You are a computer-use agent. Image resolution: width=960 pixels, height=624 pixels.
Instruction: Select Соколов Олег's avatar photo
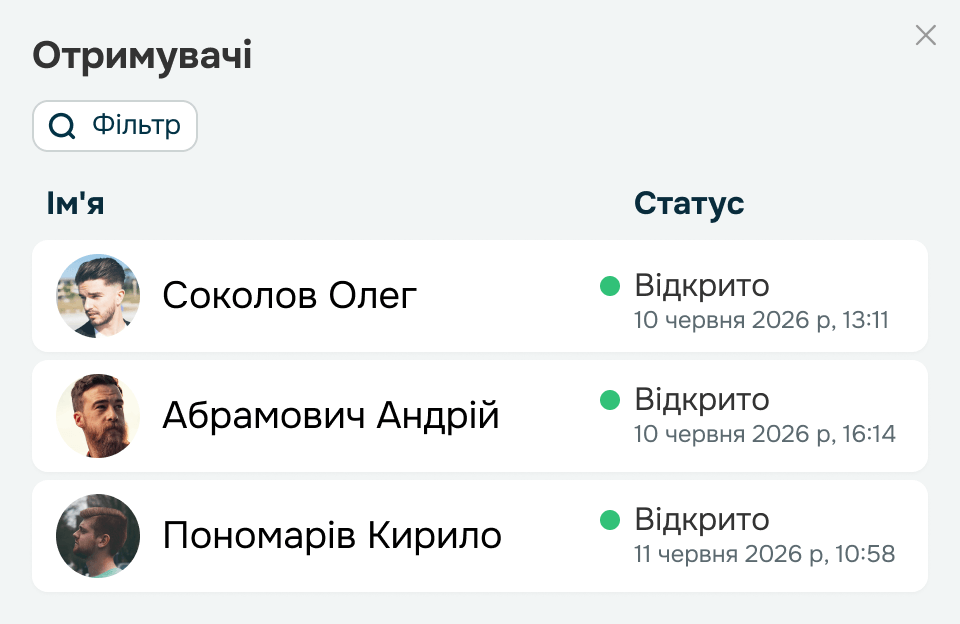coord(98,296)
